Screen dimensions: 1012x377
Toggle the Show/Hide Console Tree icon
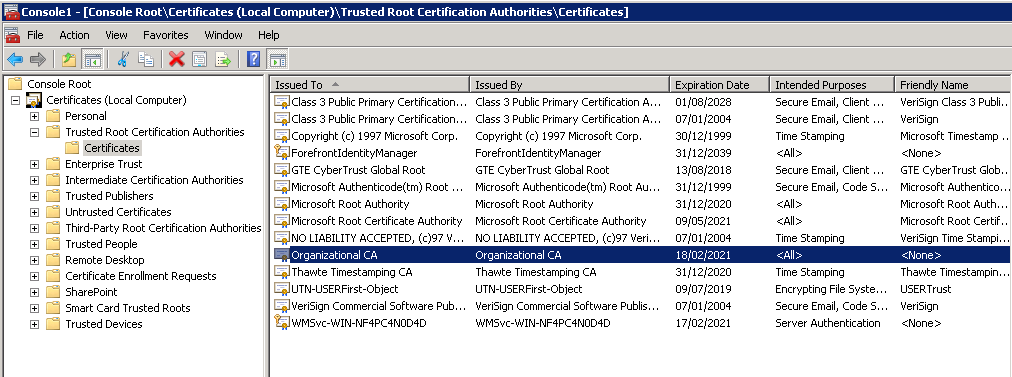point(92,60)
